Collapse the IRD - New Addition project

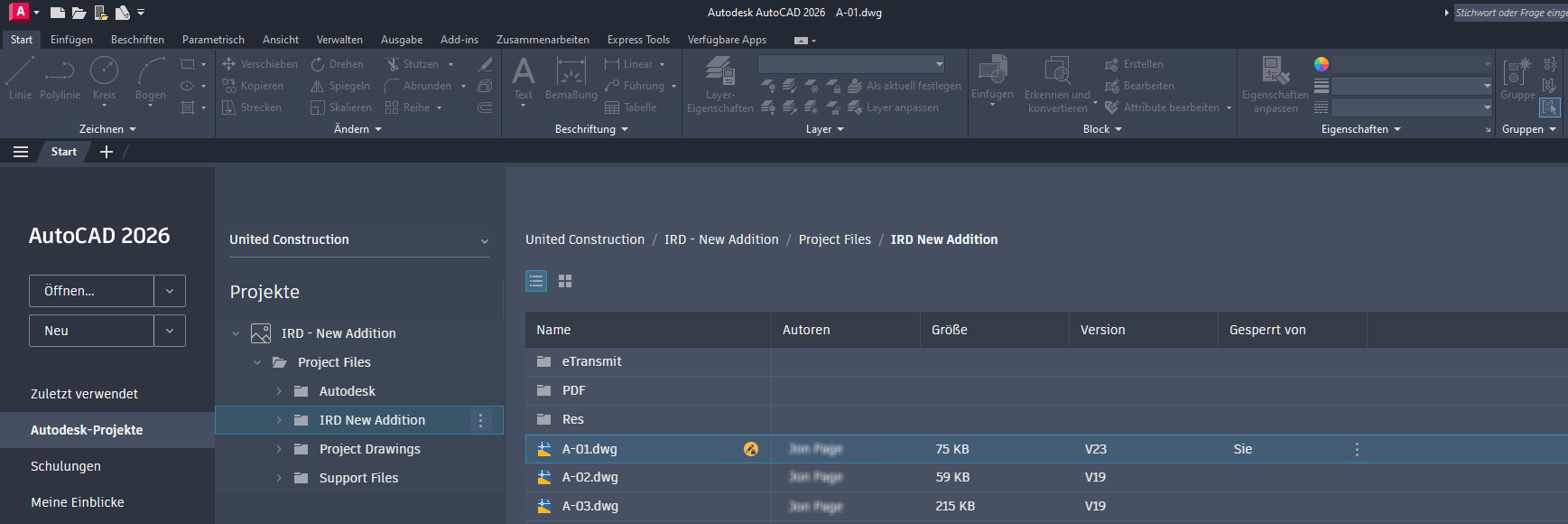click(x=236, y=333)
